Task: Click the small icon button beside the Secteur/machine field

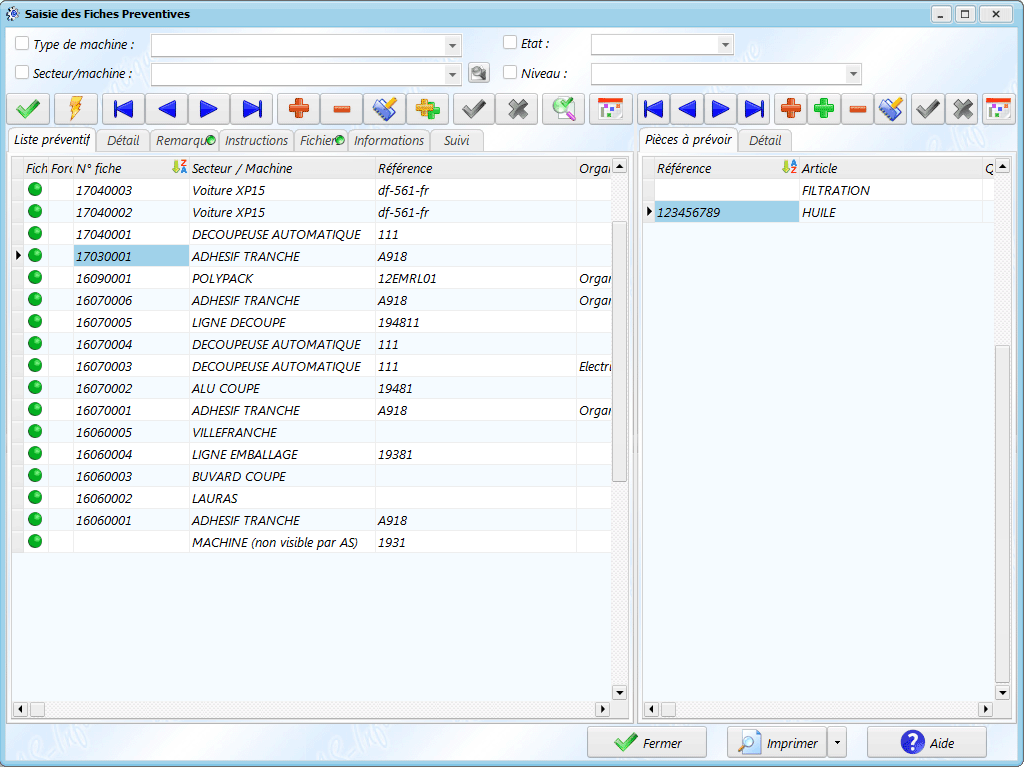Action: coord(479,73)
